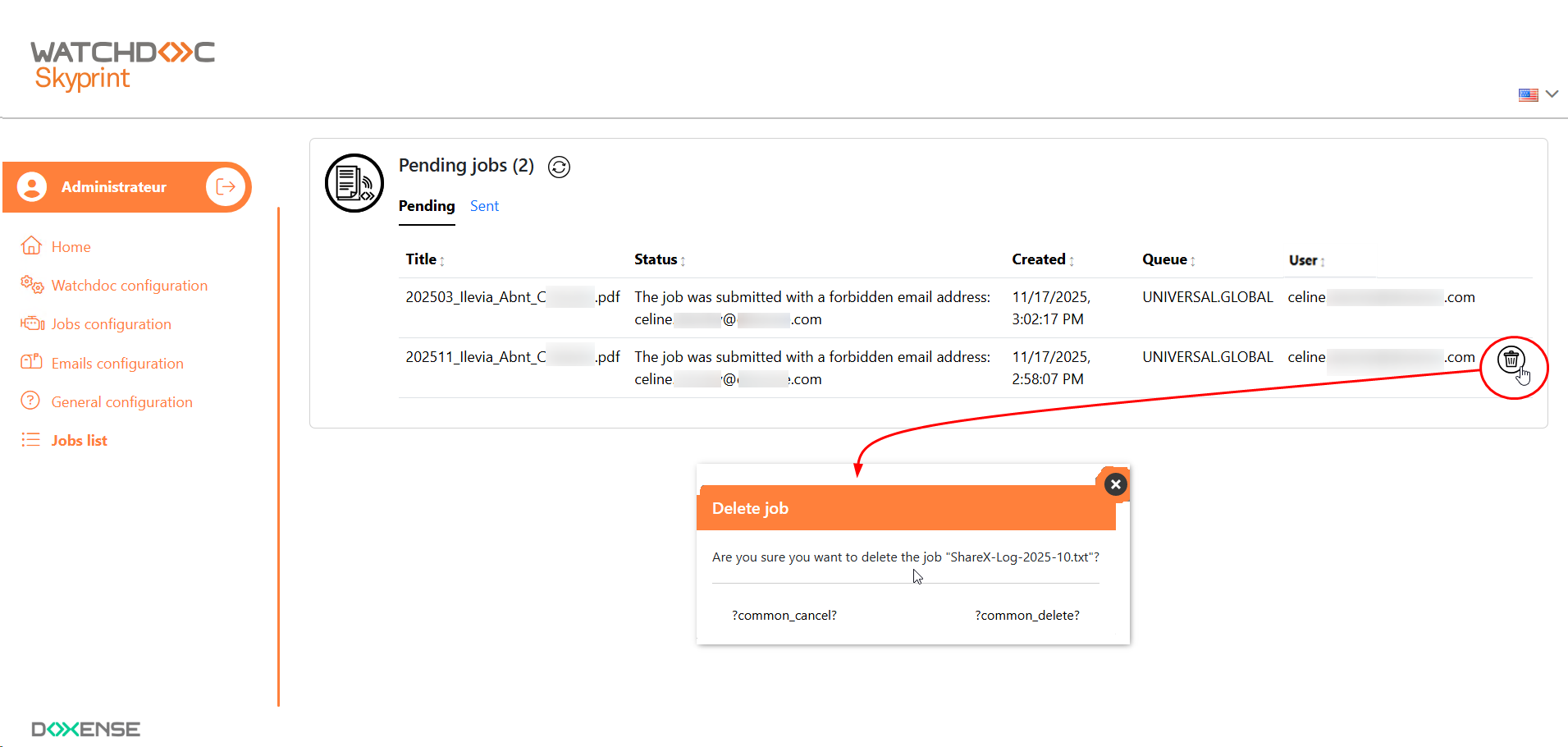Image resolution: width=1568 pixels, height=747 pixels.
Task: Open Watchdoc configuration in sidebar
Action: (x=129, y=286)
